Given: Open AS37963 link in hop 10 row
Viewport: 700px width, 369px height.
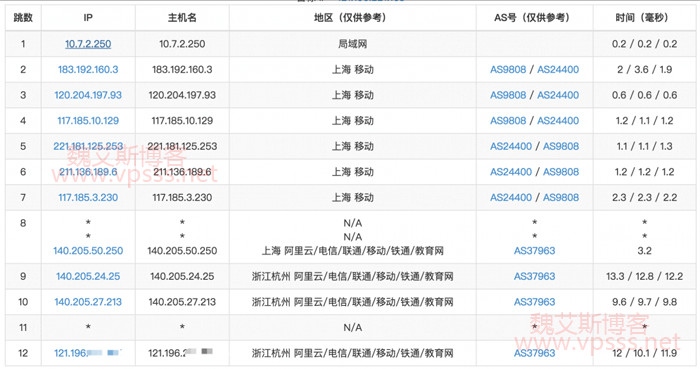Looking at the screenshot, I should pos(534,302).
